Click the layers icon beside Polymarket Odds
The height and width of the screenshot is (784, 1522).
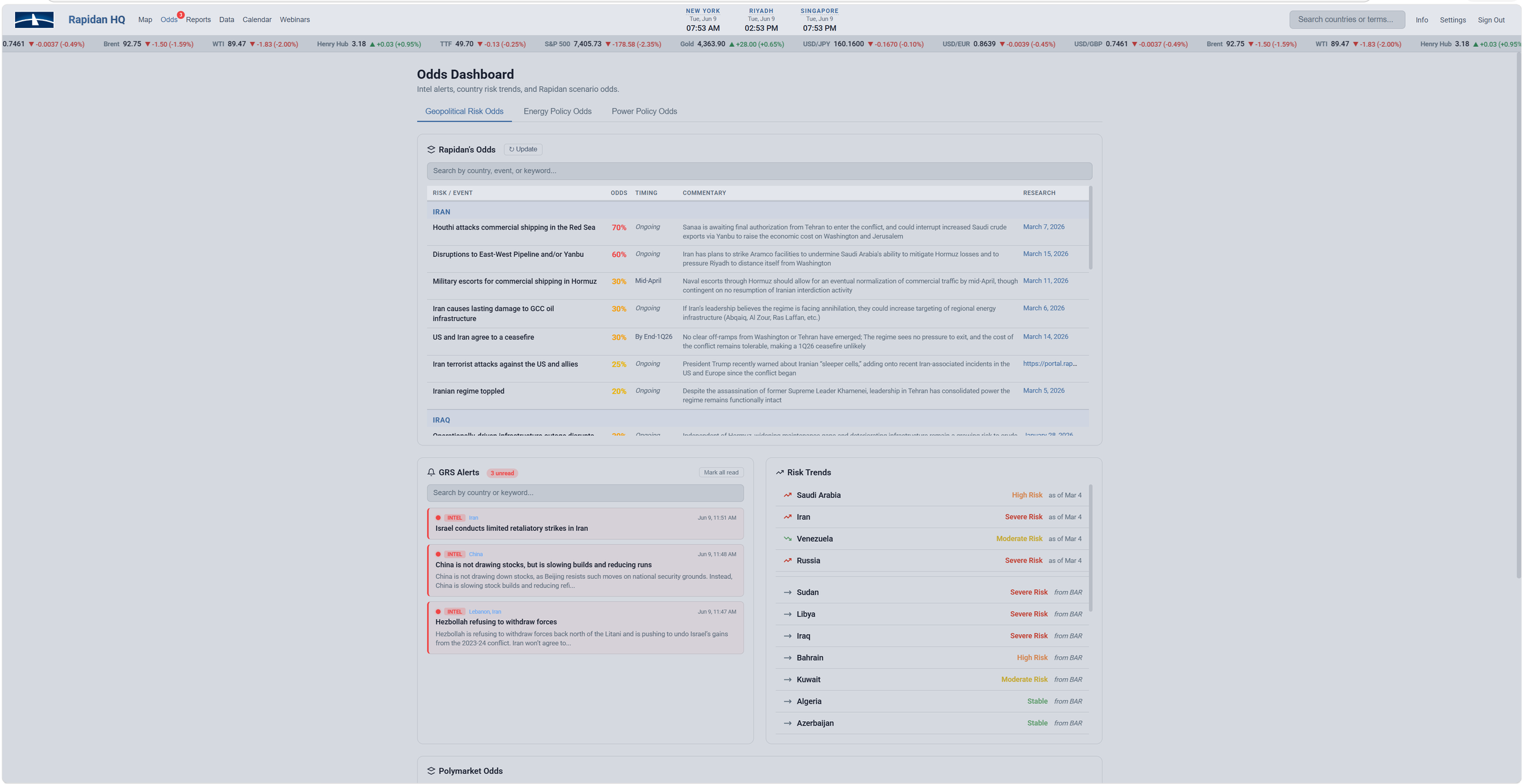(x=431, y=771)
